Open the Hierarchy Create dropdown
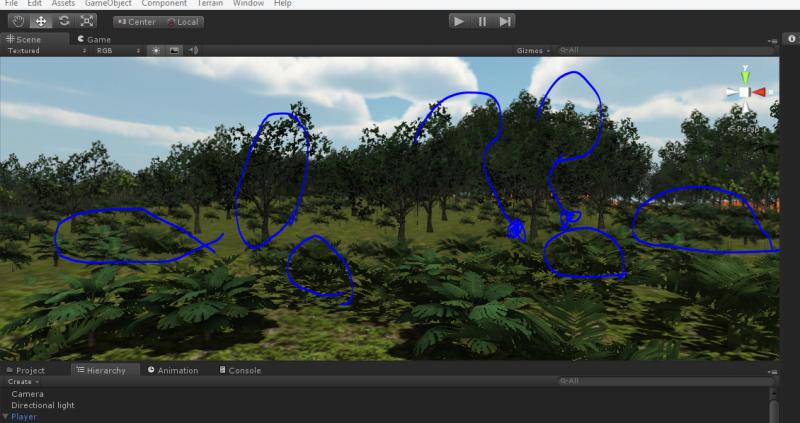This screenshot has width=800, height=423. pyautogui.click(x=23, y=382)
